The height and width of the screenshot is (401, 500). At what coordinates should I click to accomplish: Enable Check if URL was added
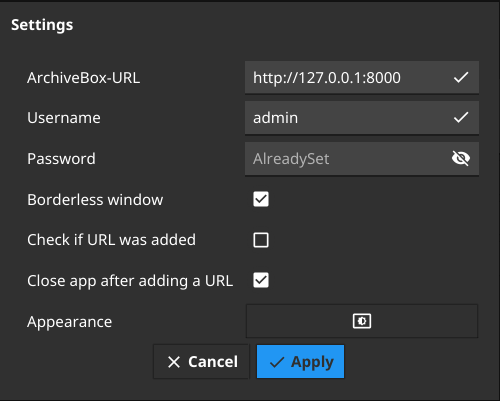(x=261, y=240)
